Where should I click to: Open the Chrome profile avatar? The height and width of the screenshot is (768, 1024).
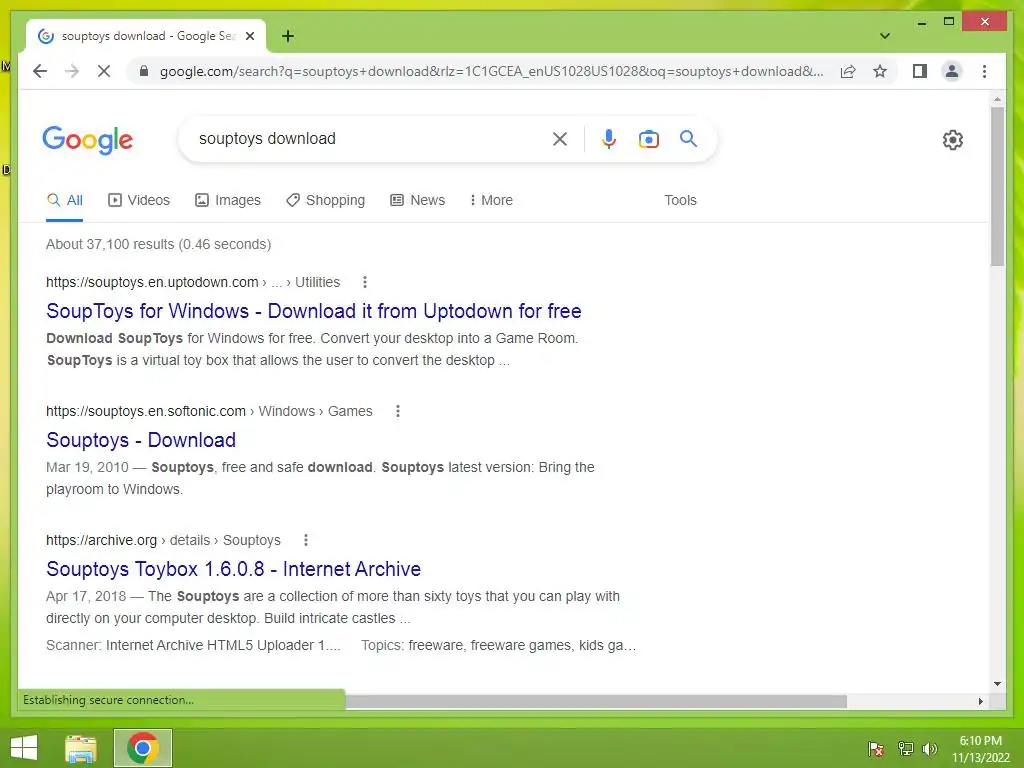click(952, 71)
